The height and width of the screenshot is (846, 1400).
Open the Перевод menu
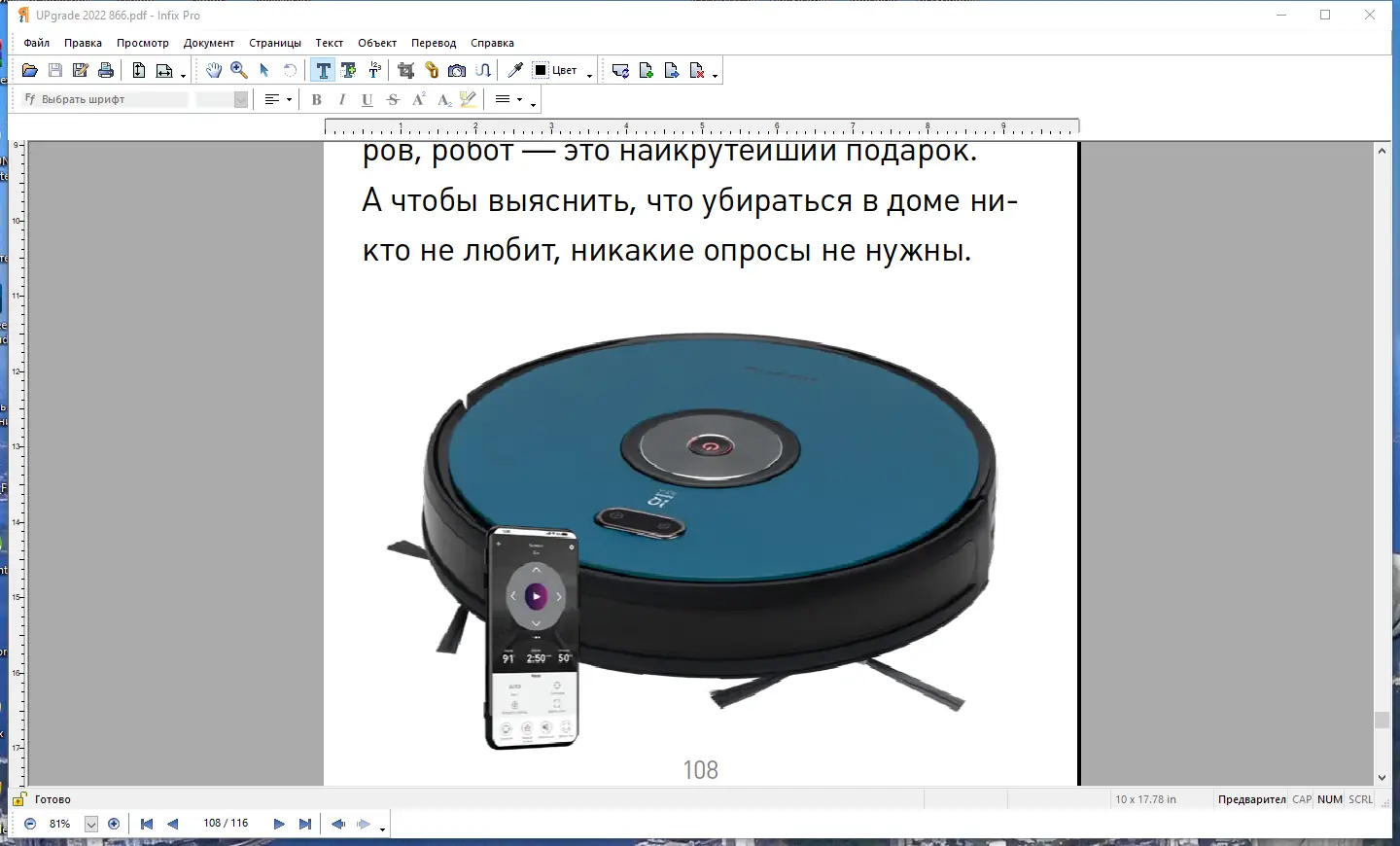[434, 43]
